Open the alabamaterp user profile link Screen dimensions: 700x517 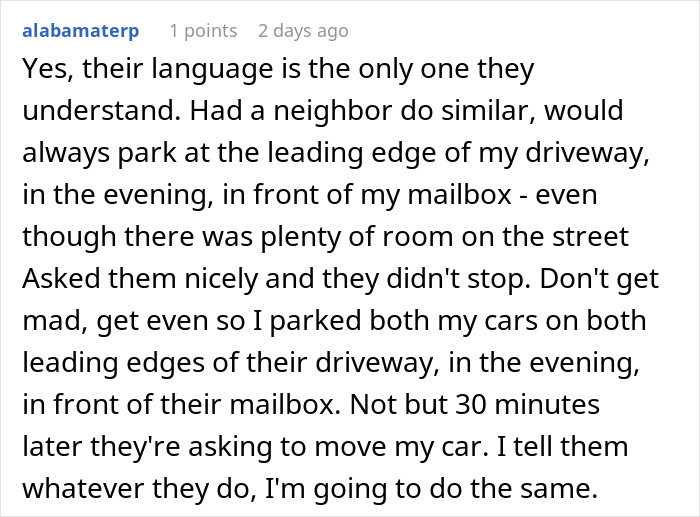(81, 31)
